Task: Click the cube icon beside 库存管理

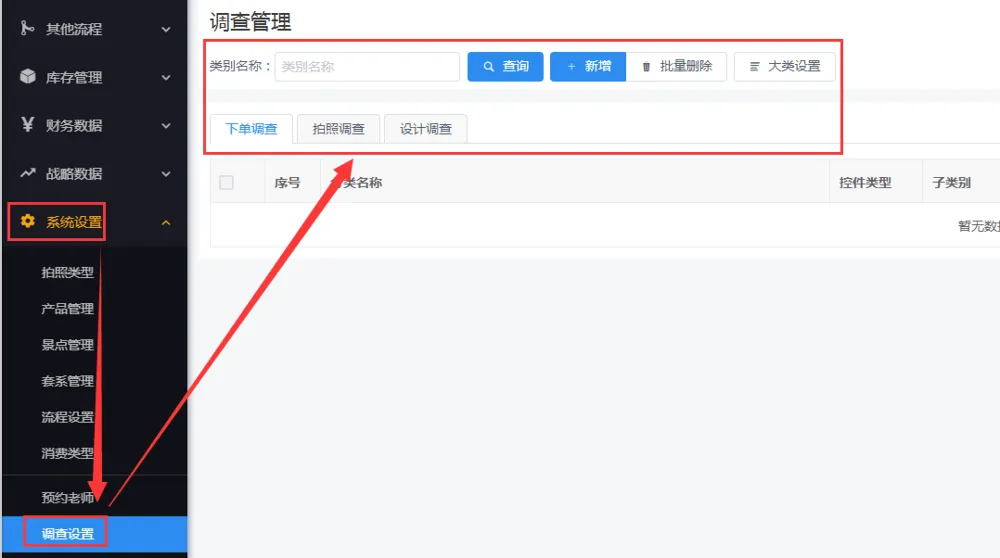Action: coord(28,77)
